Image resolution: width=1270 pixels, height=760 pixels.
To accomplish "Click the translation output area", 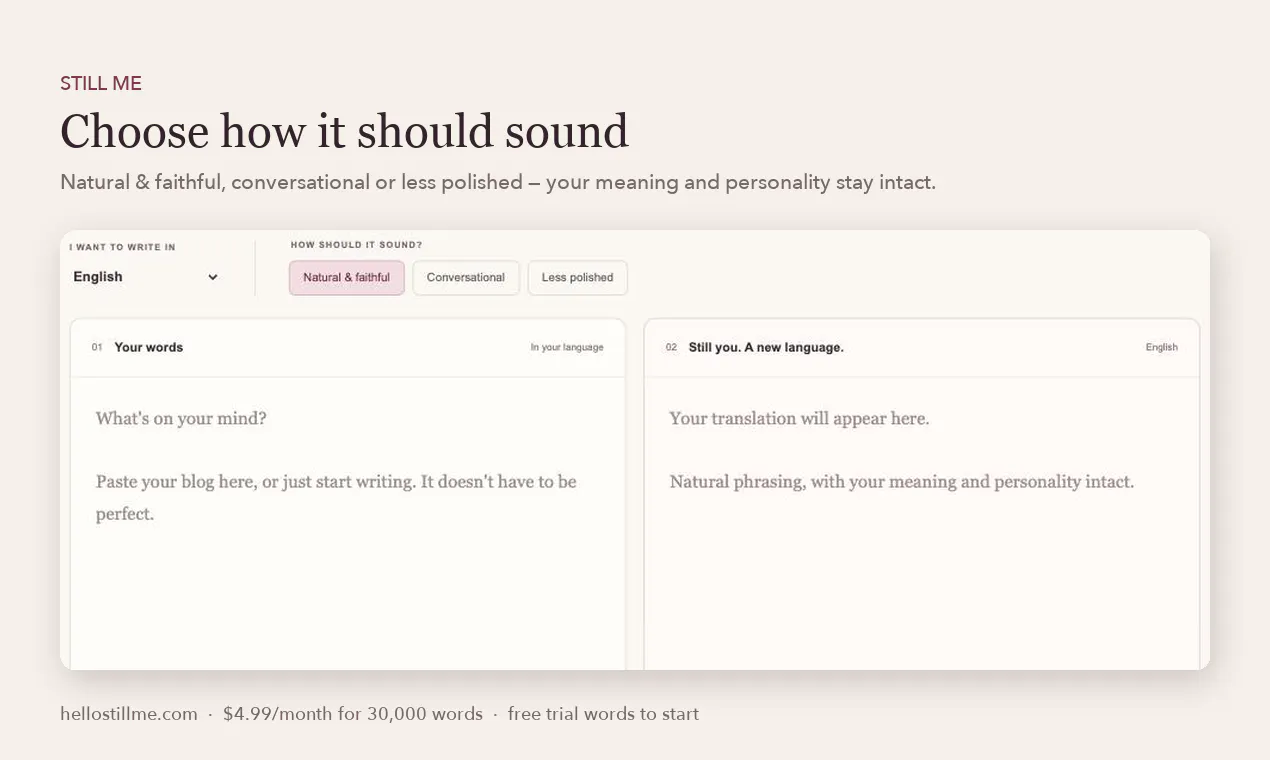I will (921, 523).
